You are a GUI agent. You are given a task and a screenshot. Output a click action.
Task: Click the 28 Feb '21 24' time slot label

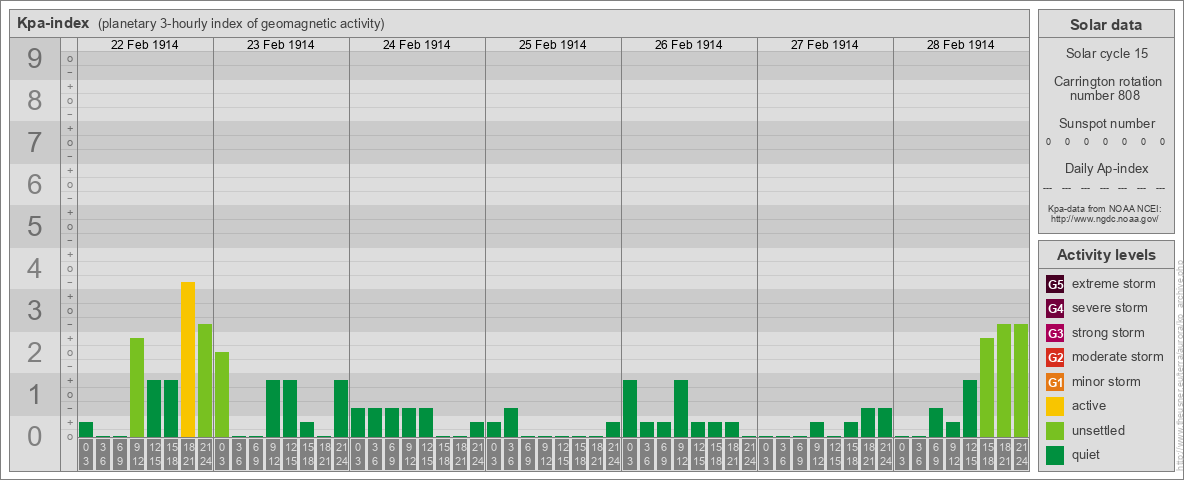pyautogui.click(x=1021, y=455)
